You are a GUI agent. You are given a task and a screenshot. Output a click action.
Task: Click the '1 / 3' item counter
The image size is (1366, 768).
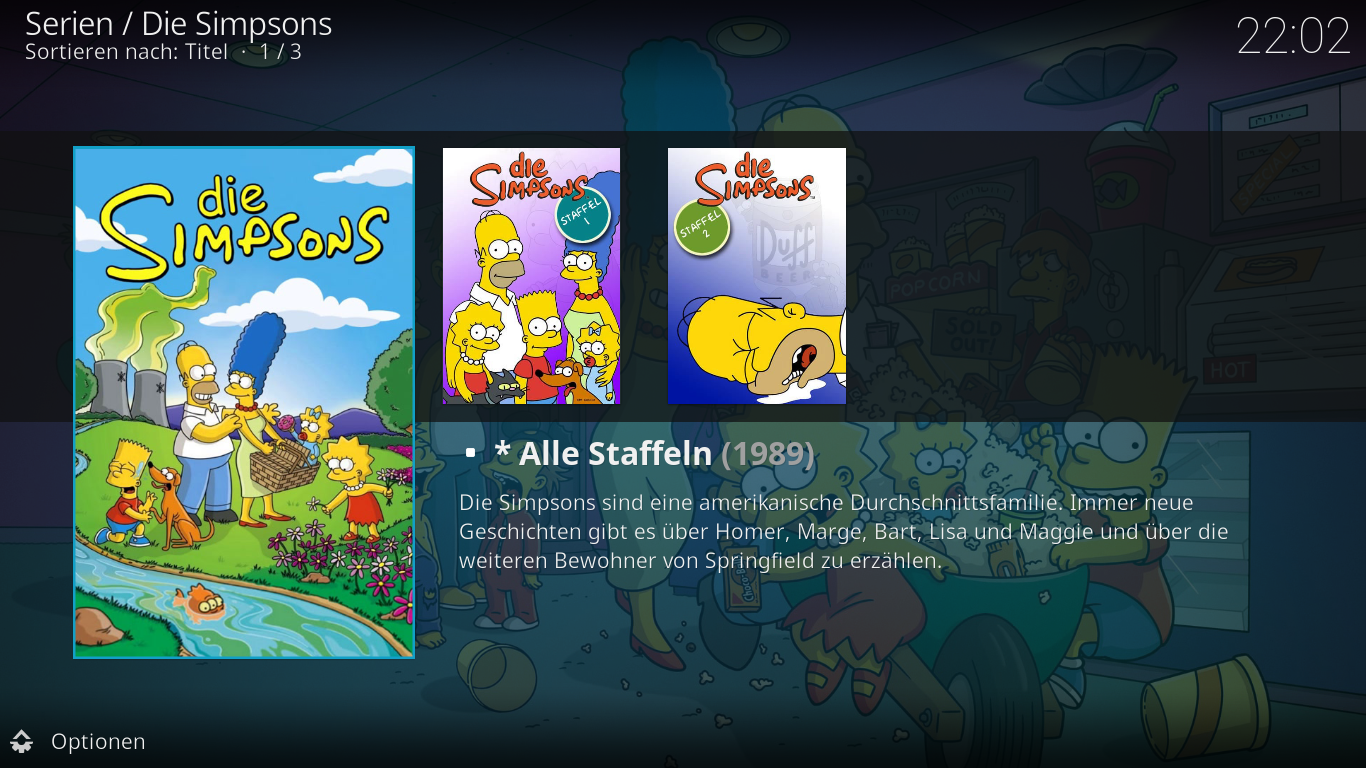pos(280,52)
